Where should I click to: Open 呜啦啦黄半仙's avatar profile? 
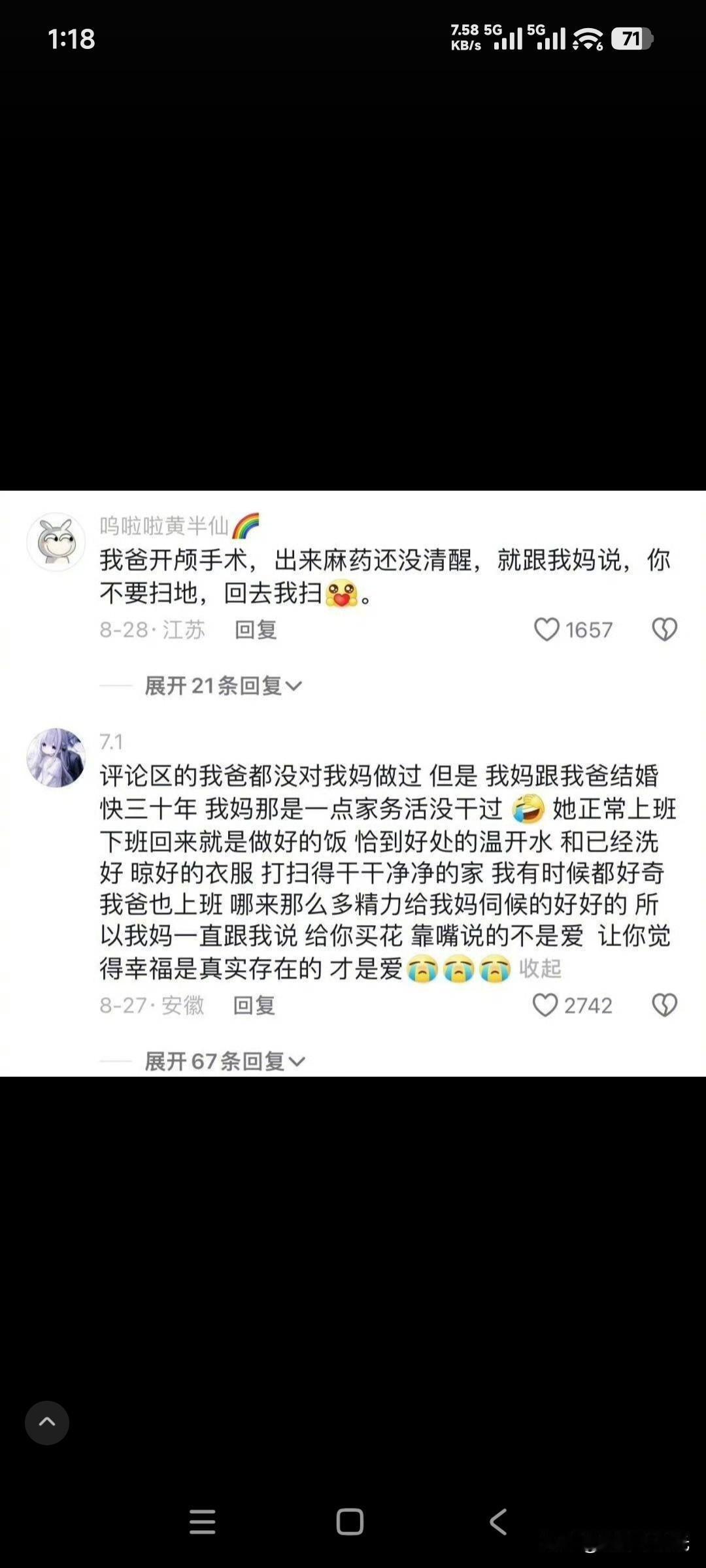coord(56,542)
